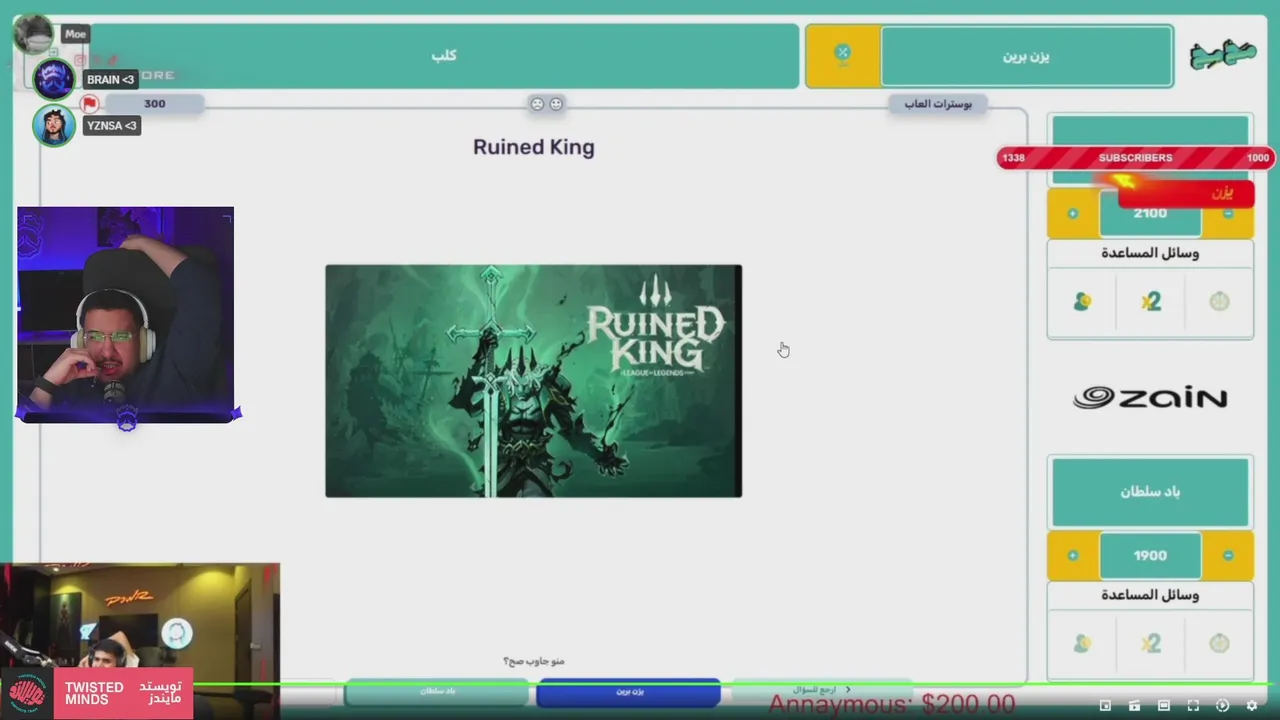This screenshot has width=1280, height=720.
Task: Click the Moe user avatar
Action: pyautogui.click(x=33, y=34)
